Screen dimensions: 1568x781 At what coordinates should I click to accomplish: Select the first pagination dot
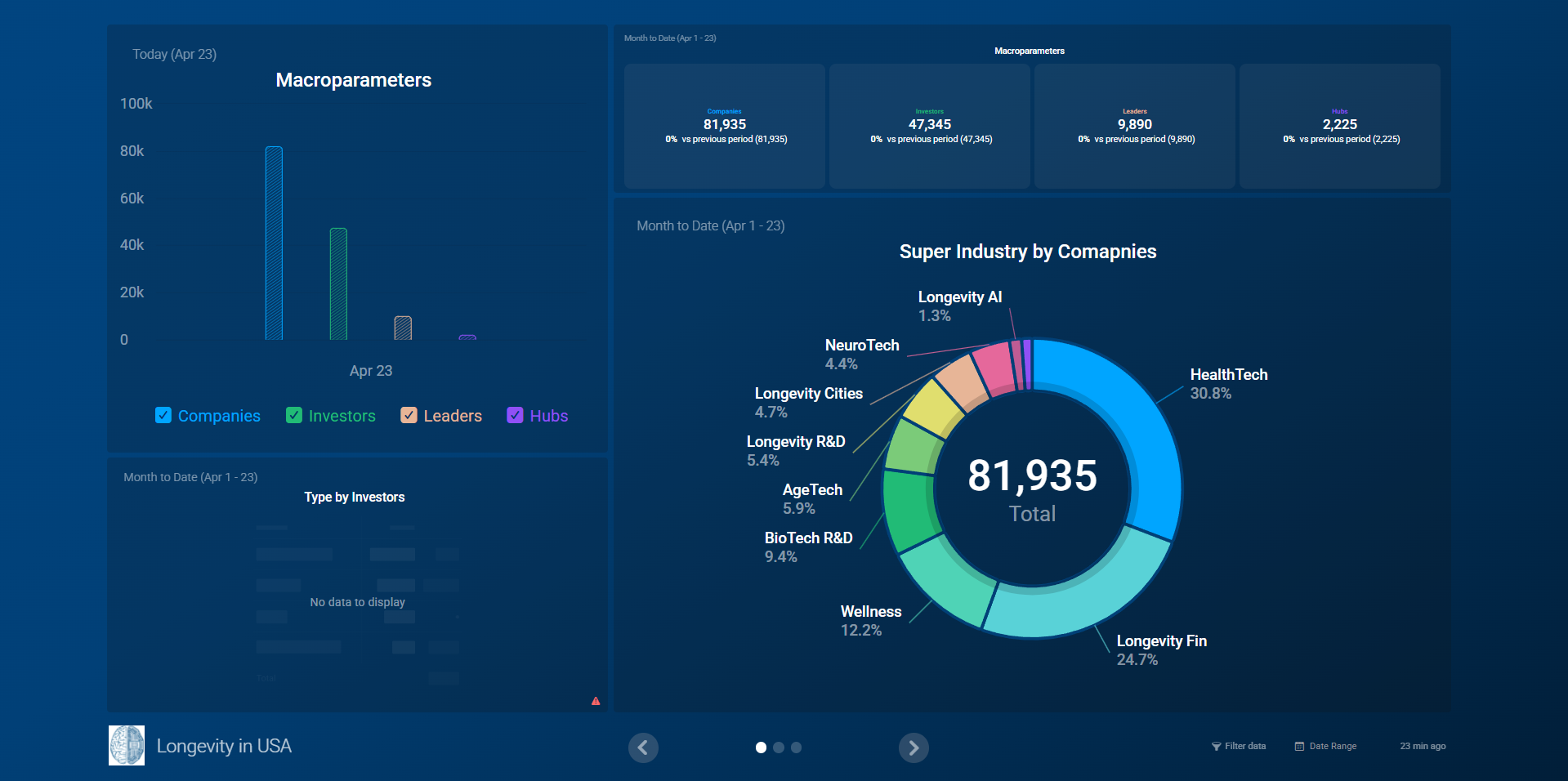(x=761, y=748)
